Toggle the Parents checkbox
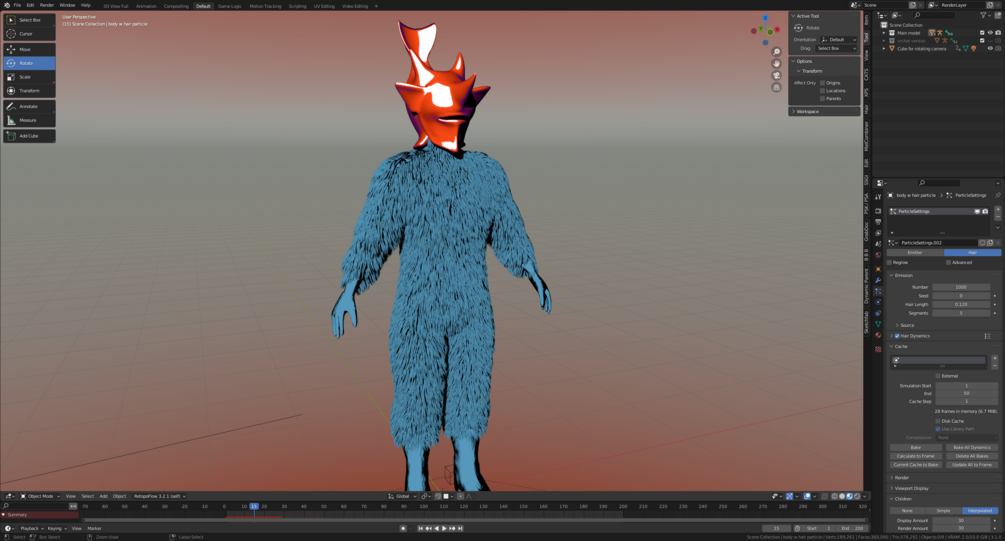 [822, 99]
